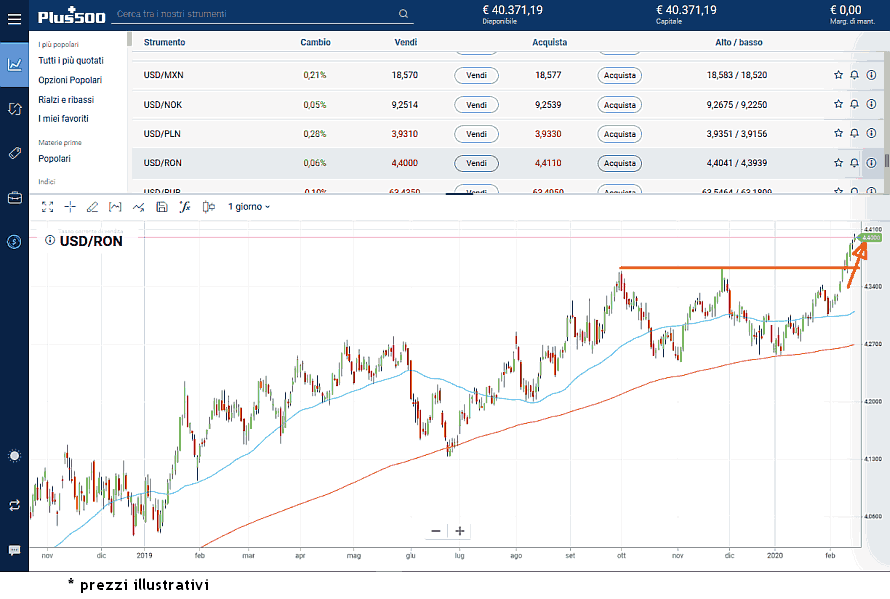Open the hamburger menu
The width and height of the screenshot is (890, 599).
click(14, 18)
